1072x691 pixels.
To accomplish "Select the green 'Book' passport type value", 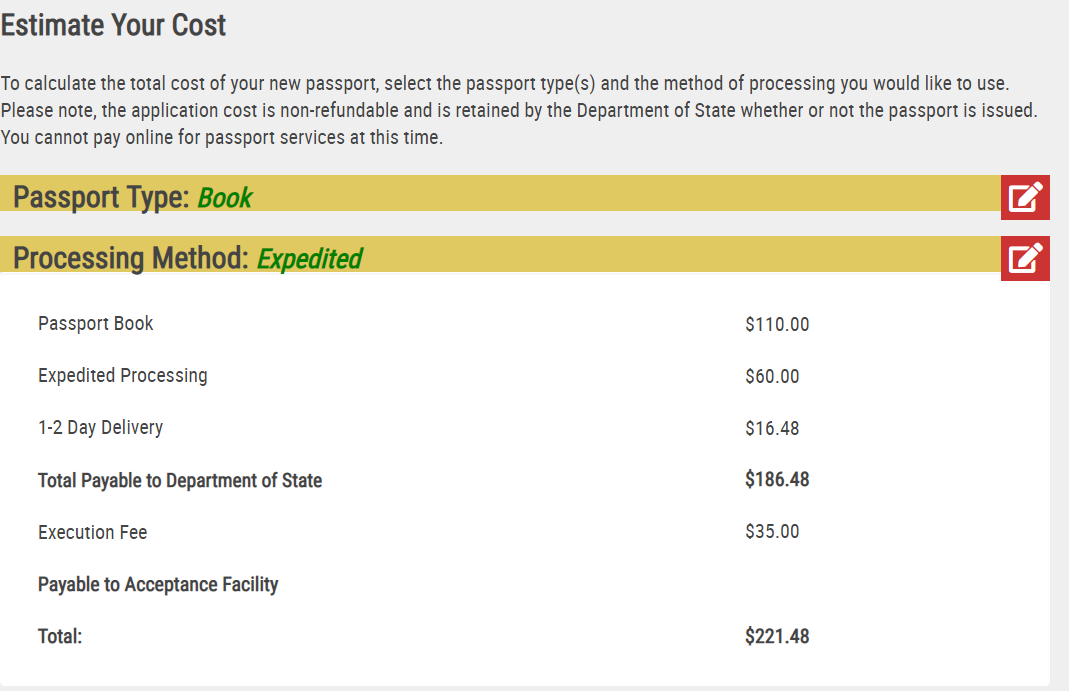I will (225, 198).
